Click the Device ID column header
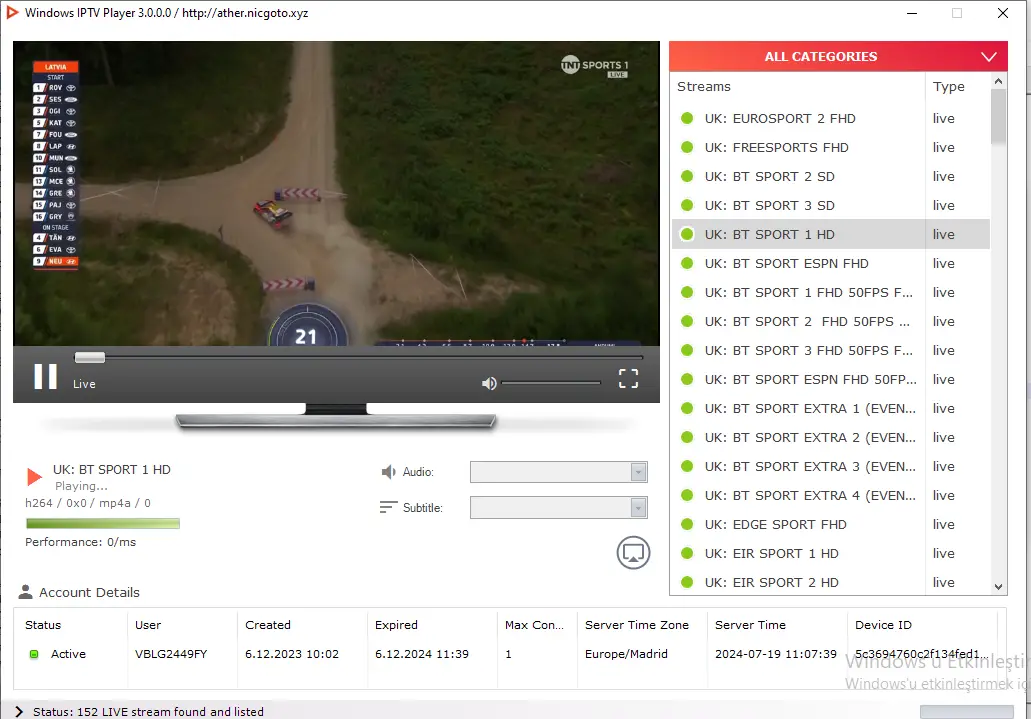This screenshot has height=719, width=1031. point(923,625)
